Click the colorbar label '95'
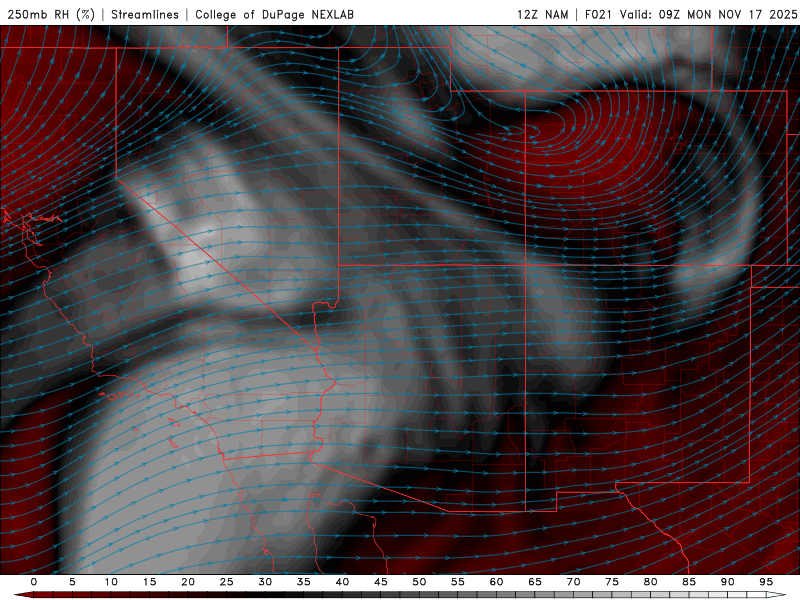800x600 pixels. (766, 582)
